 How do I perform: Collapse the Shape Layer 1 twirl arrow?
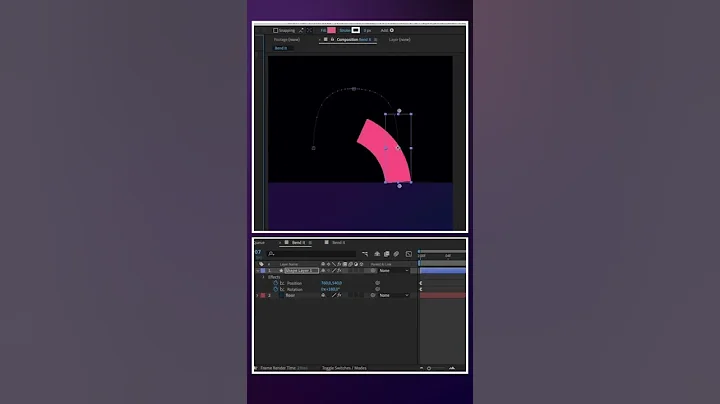tap(257, 271)
